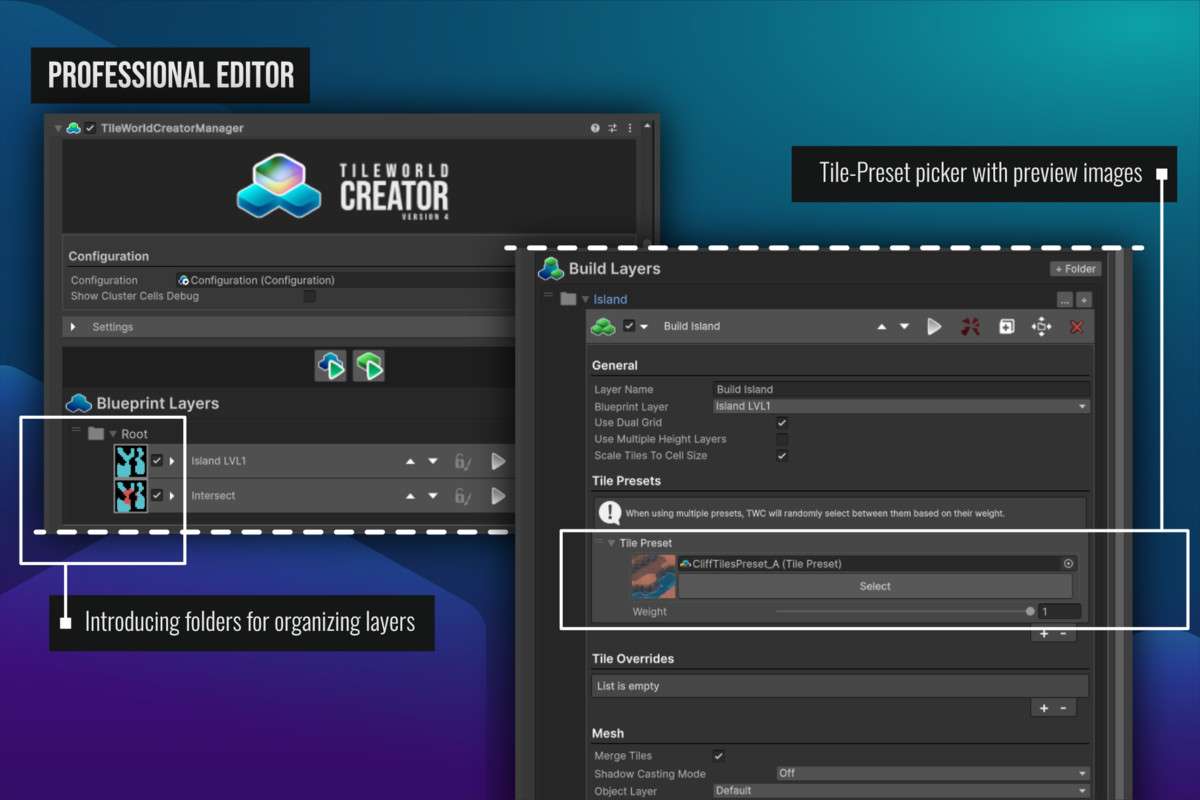Toggle the TileWorldCreatorManager component enabled checkbox
This screenshot has width=1200, height=800.
[90, 128]
